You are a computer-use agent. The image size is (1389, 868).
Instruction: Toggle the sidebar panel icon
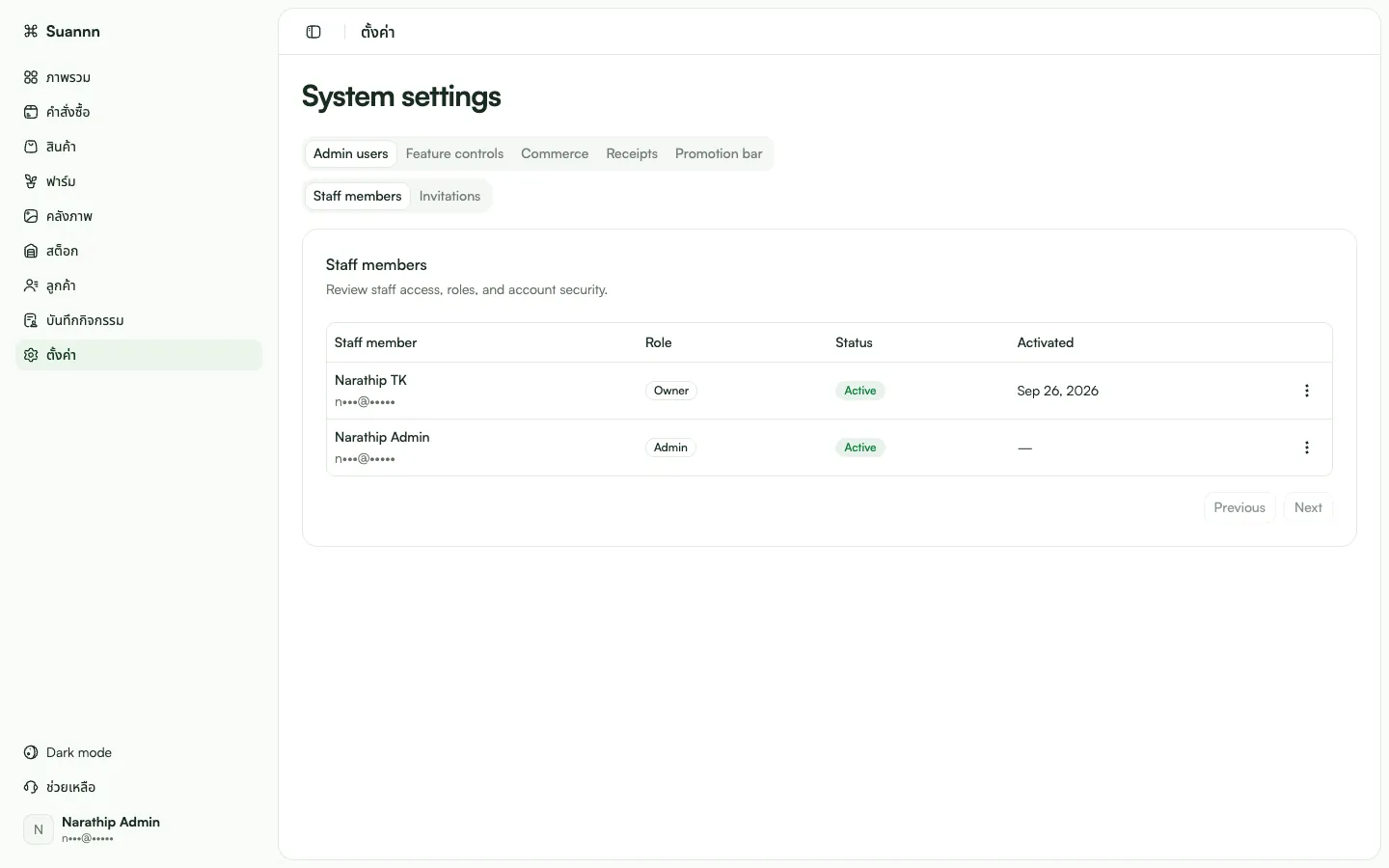click(x=313, y=32)
